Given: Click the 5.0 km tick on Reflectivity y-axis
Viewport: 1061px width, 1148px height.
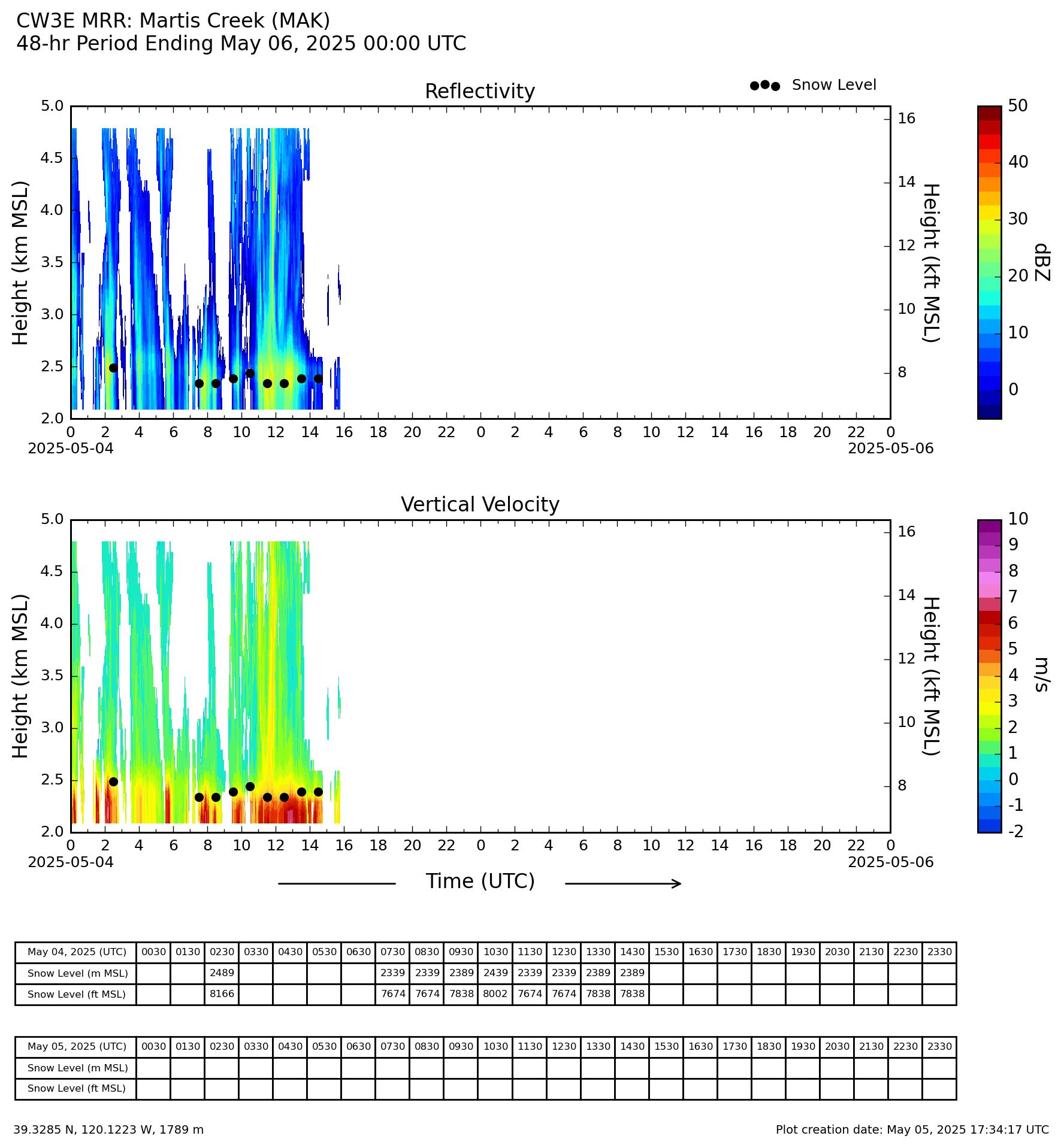Looking at the screenshot, I should click(x=52, y=106).
